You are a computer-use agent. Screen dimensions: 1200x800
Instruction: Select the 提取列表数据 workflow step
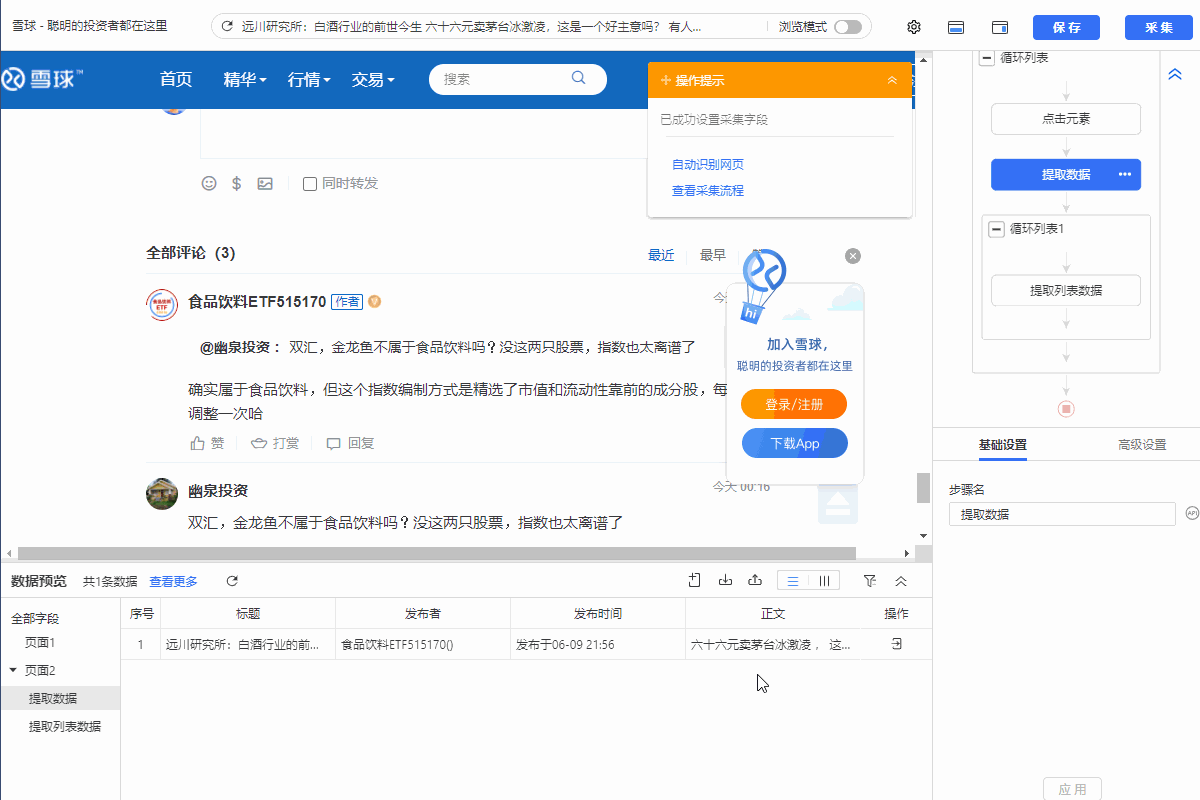[x=1066, y=290]
